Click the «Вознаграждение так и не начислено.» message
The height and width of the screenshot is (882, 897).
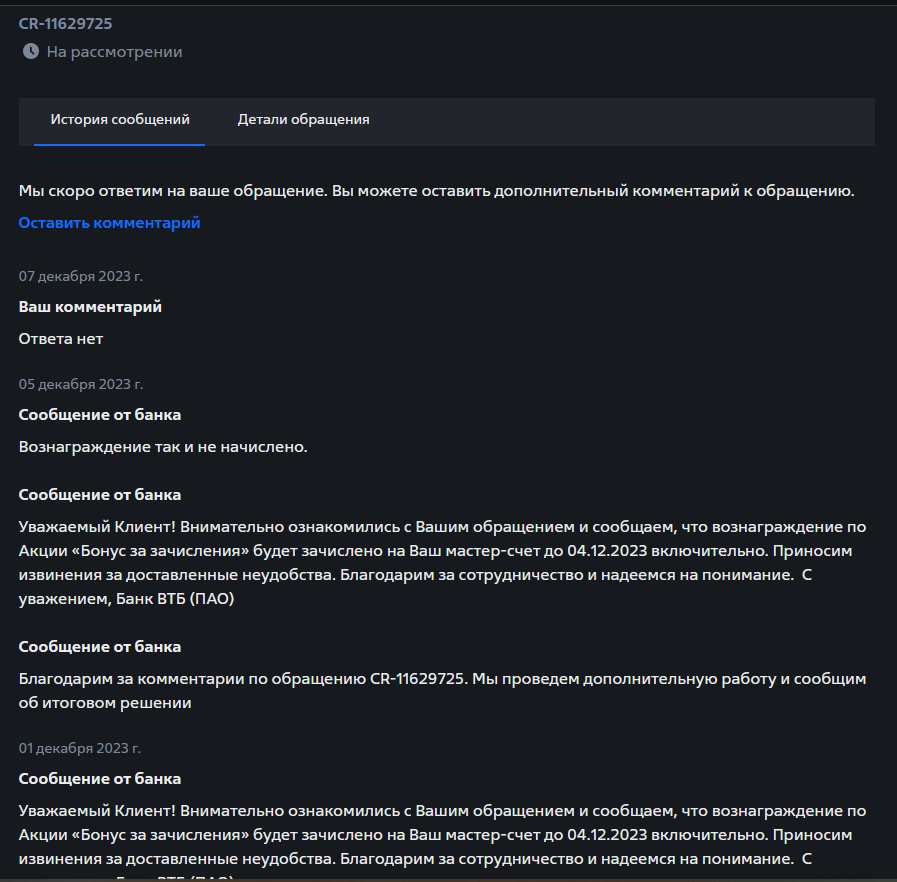(x=163, y=447)
